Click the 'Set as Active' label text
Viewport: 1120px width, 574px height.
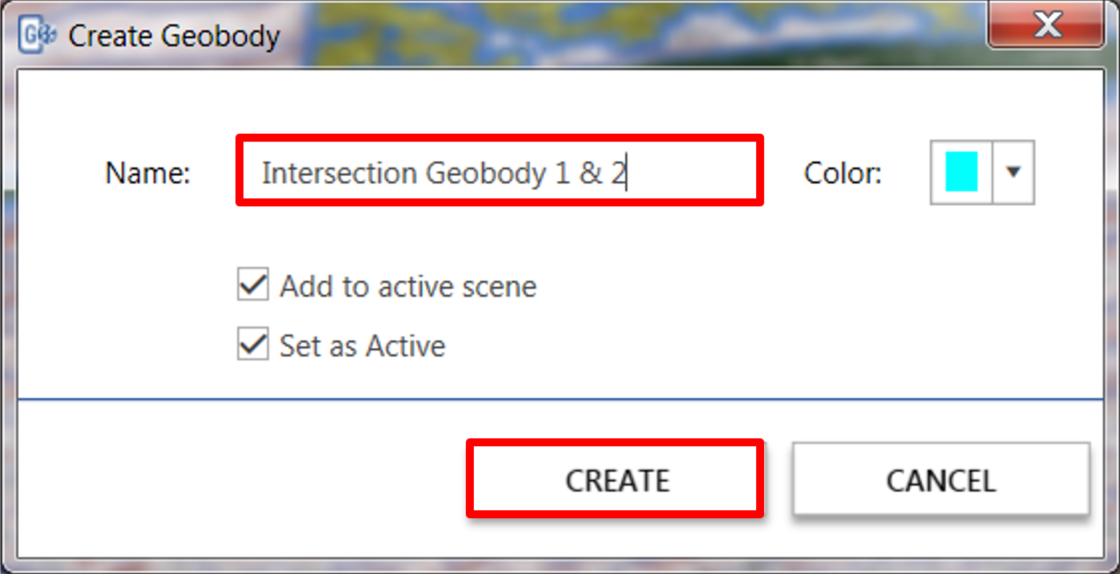click(x=363, y=346)
